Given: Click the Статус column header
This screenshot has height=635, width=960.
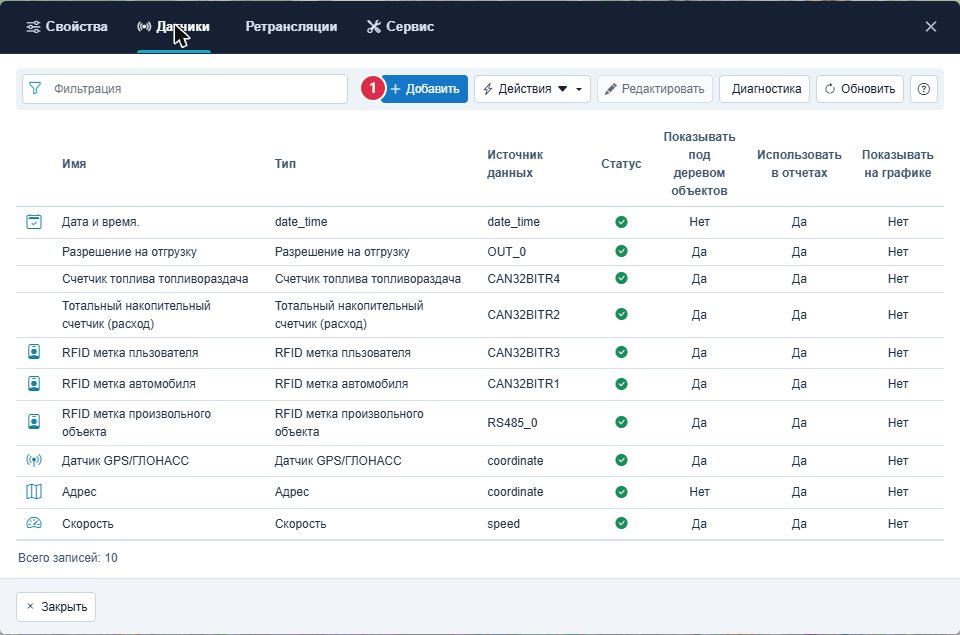Looking at the screenshot, I should 621,163.
